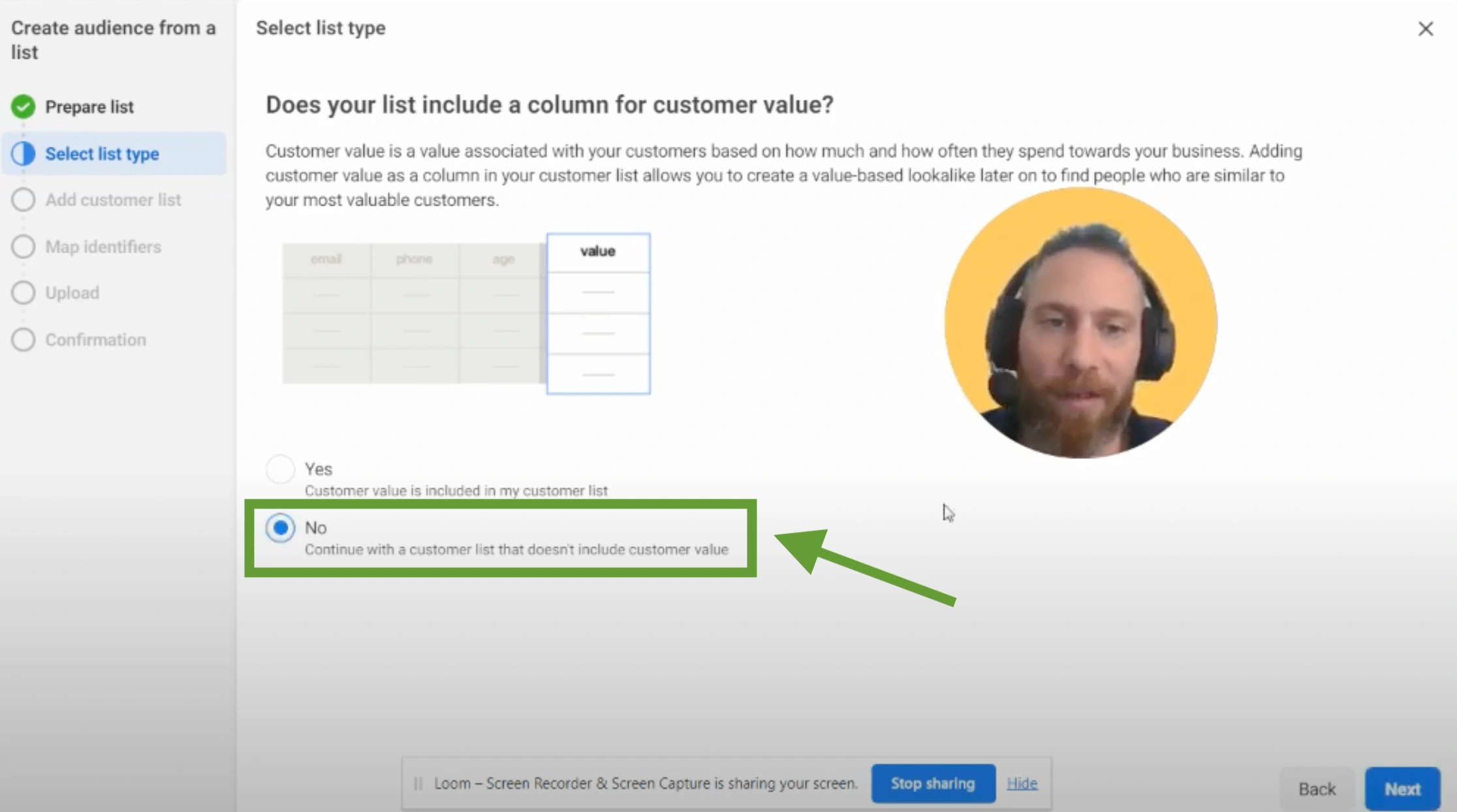Click the Add customer list step label

113,200
